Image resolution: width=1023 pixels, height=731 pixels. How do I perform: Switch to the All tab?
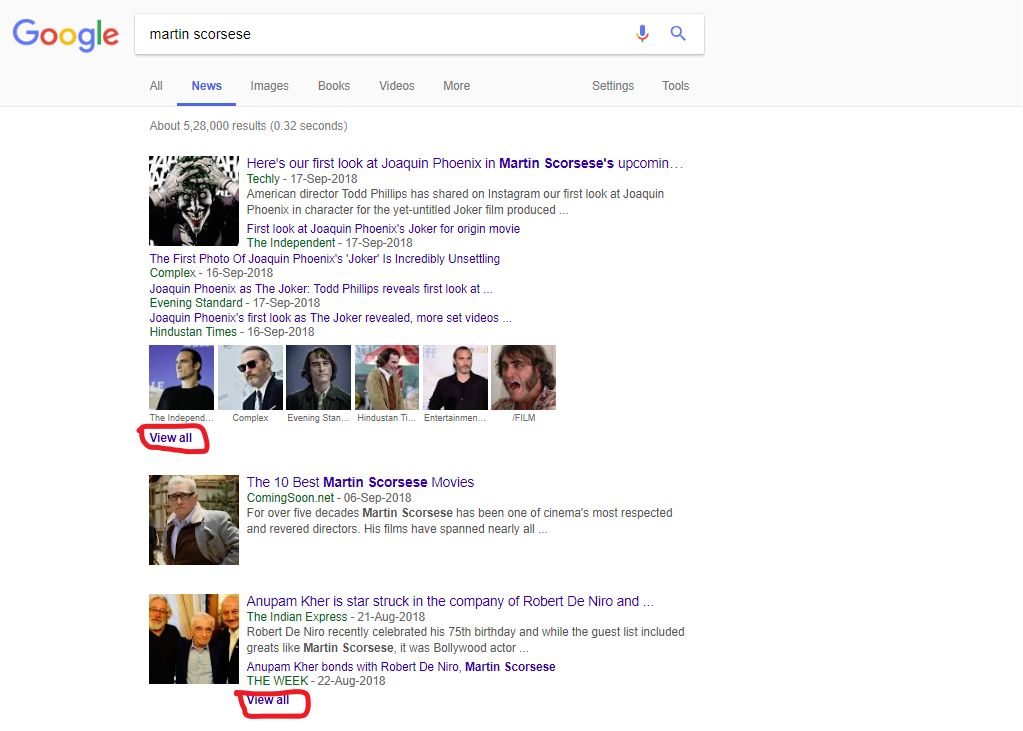click(x=156, y=86)
